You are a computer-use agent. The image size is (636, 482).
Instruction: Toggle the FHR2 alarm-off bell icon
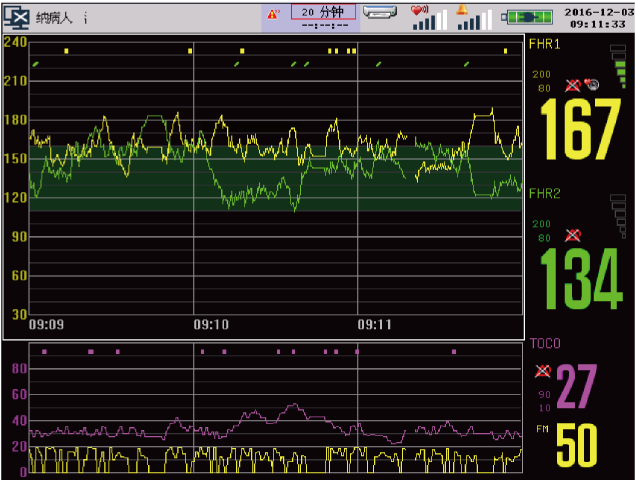(x=573, y=235)
